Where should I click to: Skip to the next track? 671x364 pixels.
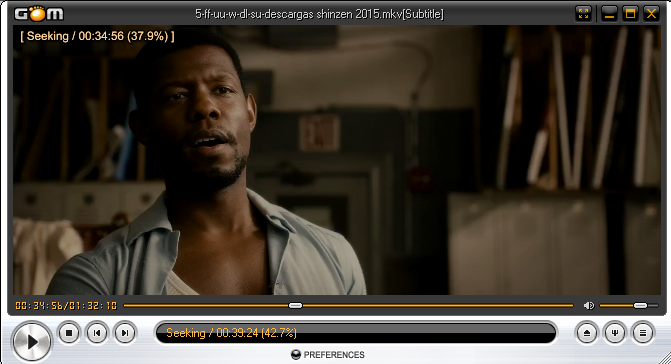125,332
